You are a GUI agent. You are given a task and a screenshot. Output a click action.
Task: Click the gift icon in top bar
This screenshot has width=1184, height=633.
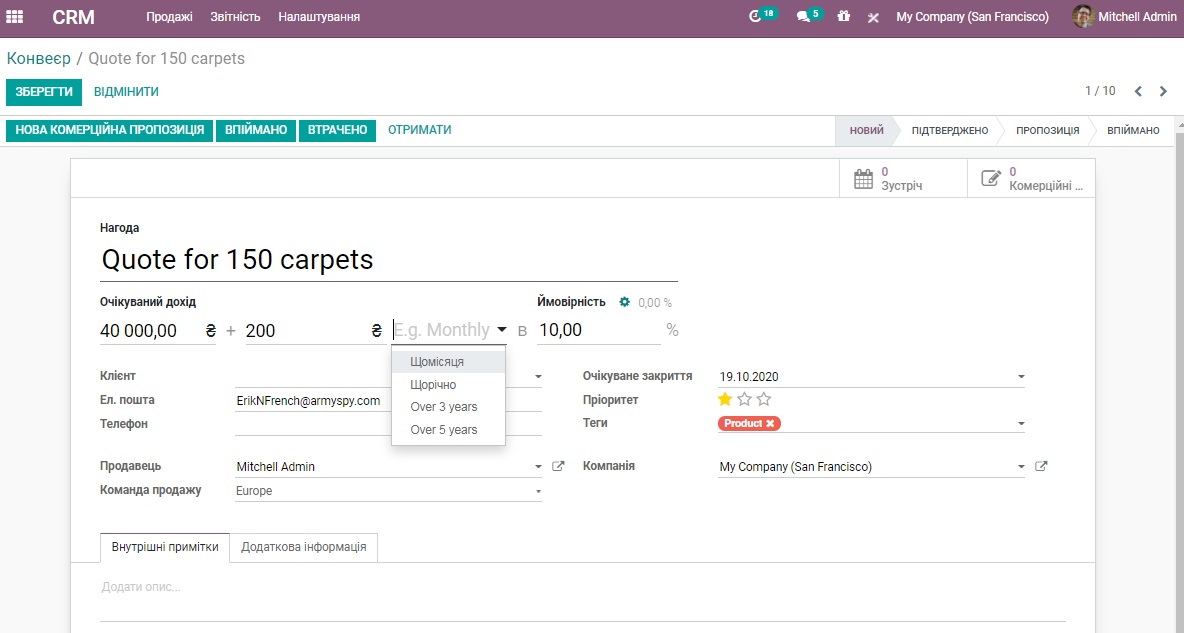(x=844, y=17)
